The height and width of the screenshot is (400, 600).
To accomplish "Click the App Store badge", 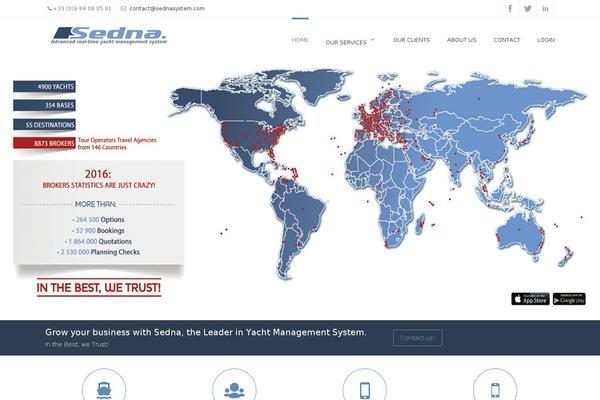I will pyautogui.click(x=530, y=299).
